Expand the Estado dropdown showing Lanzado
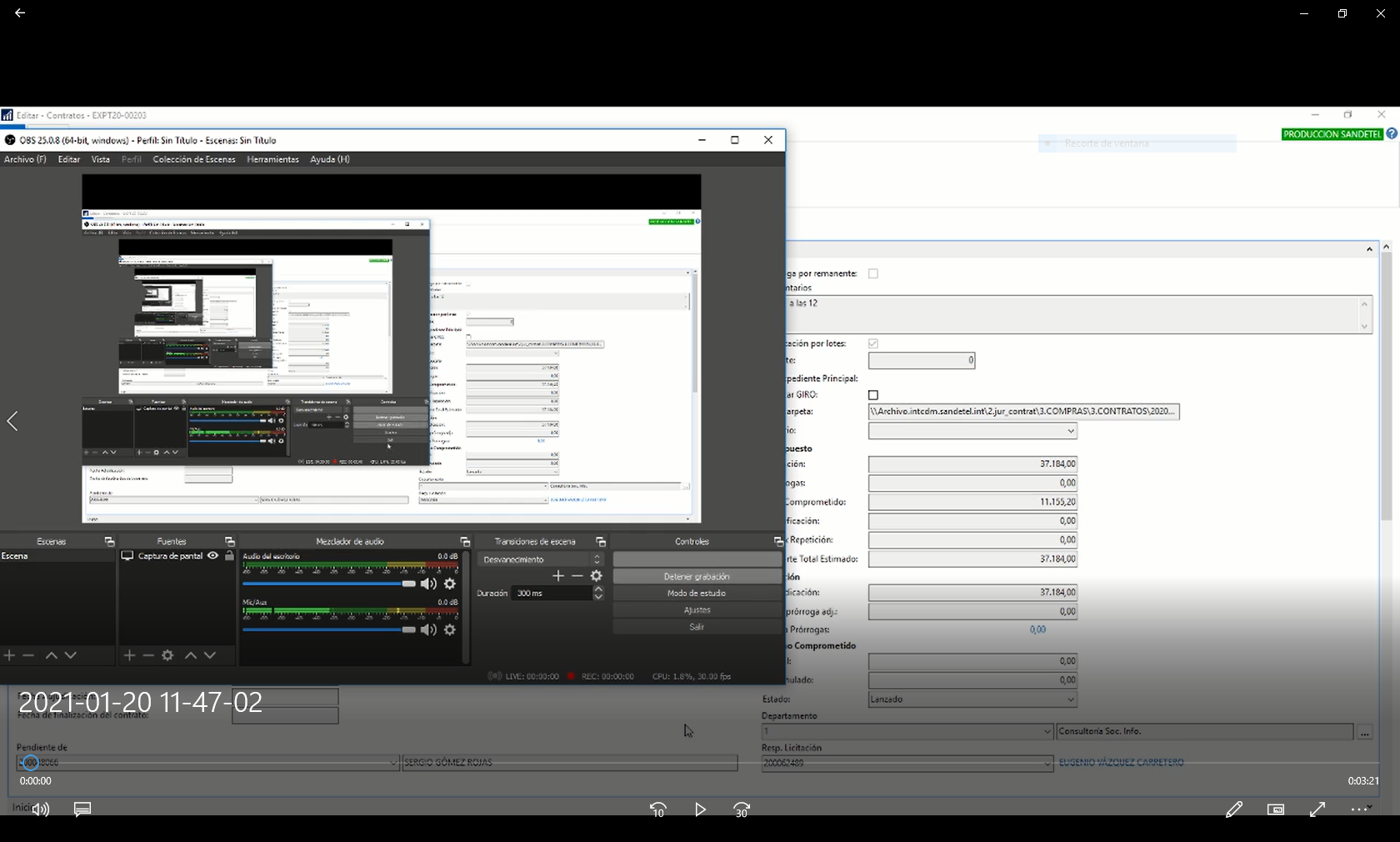 pos(1071,699)
